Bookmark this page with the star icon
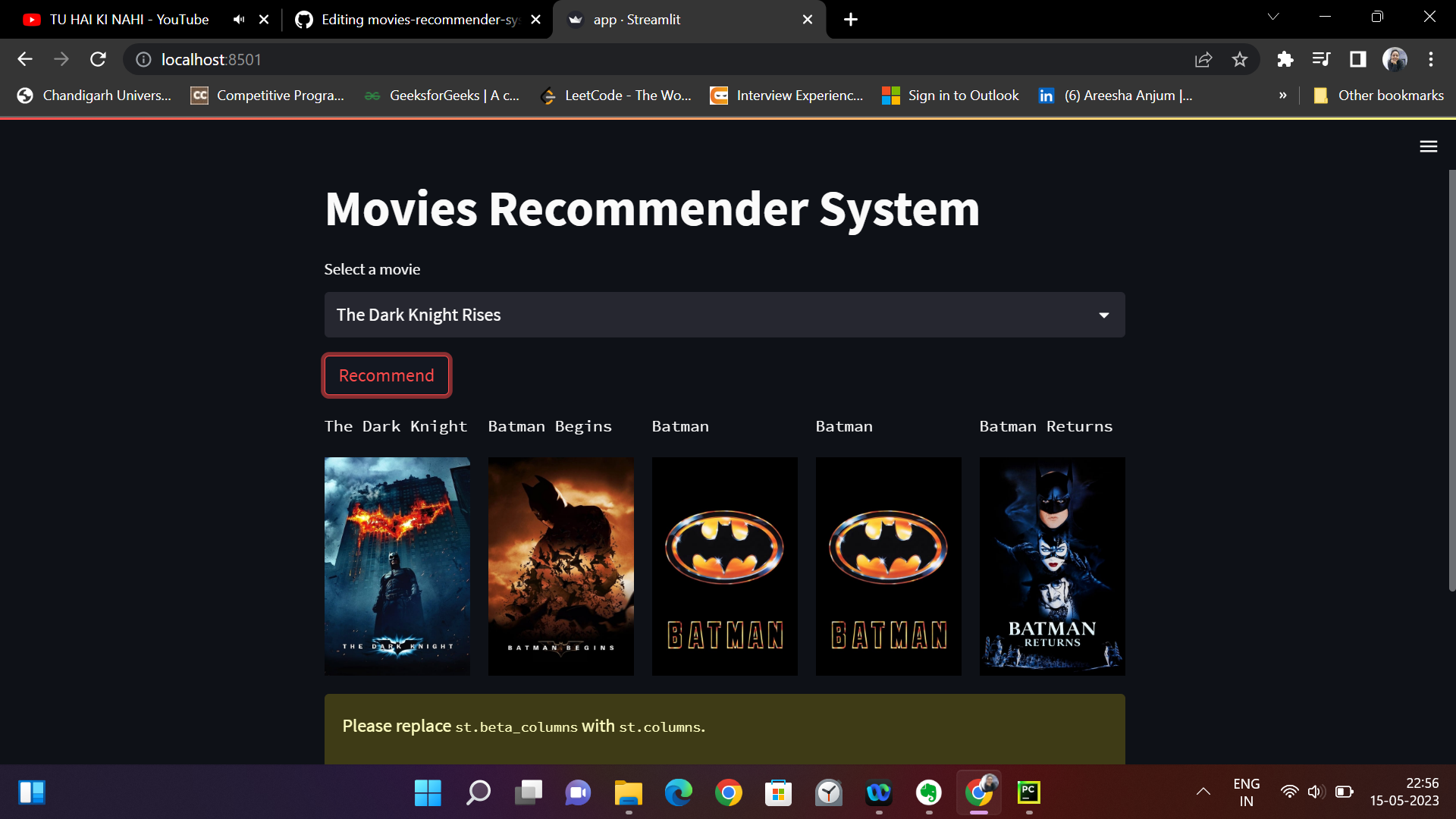Image resolution: width=1456 pixels, height=819 pixels. 1241,59
